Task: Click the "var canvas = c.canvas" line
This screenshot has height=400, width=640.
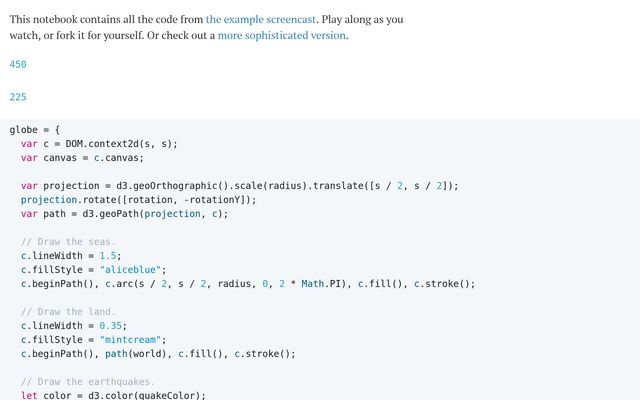Action: pyautogui.click(x=82, y=158)
